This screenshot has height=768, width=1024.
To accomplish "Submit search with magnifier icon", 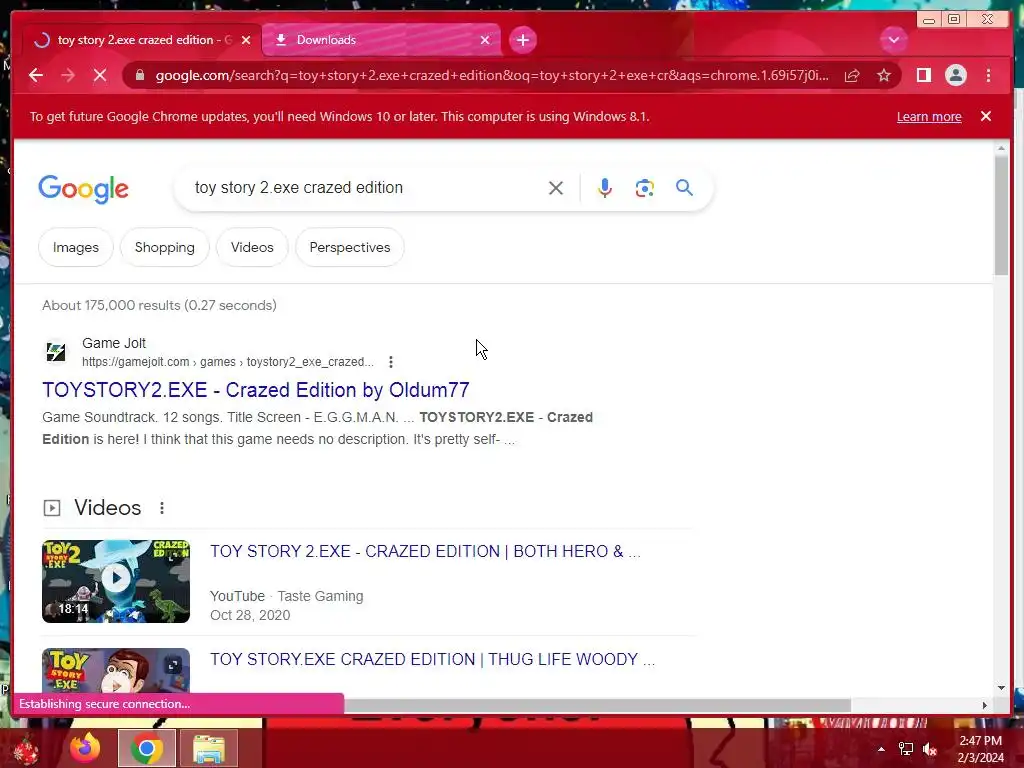I will (684, 188).
